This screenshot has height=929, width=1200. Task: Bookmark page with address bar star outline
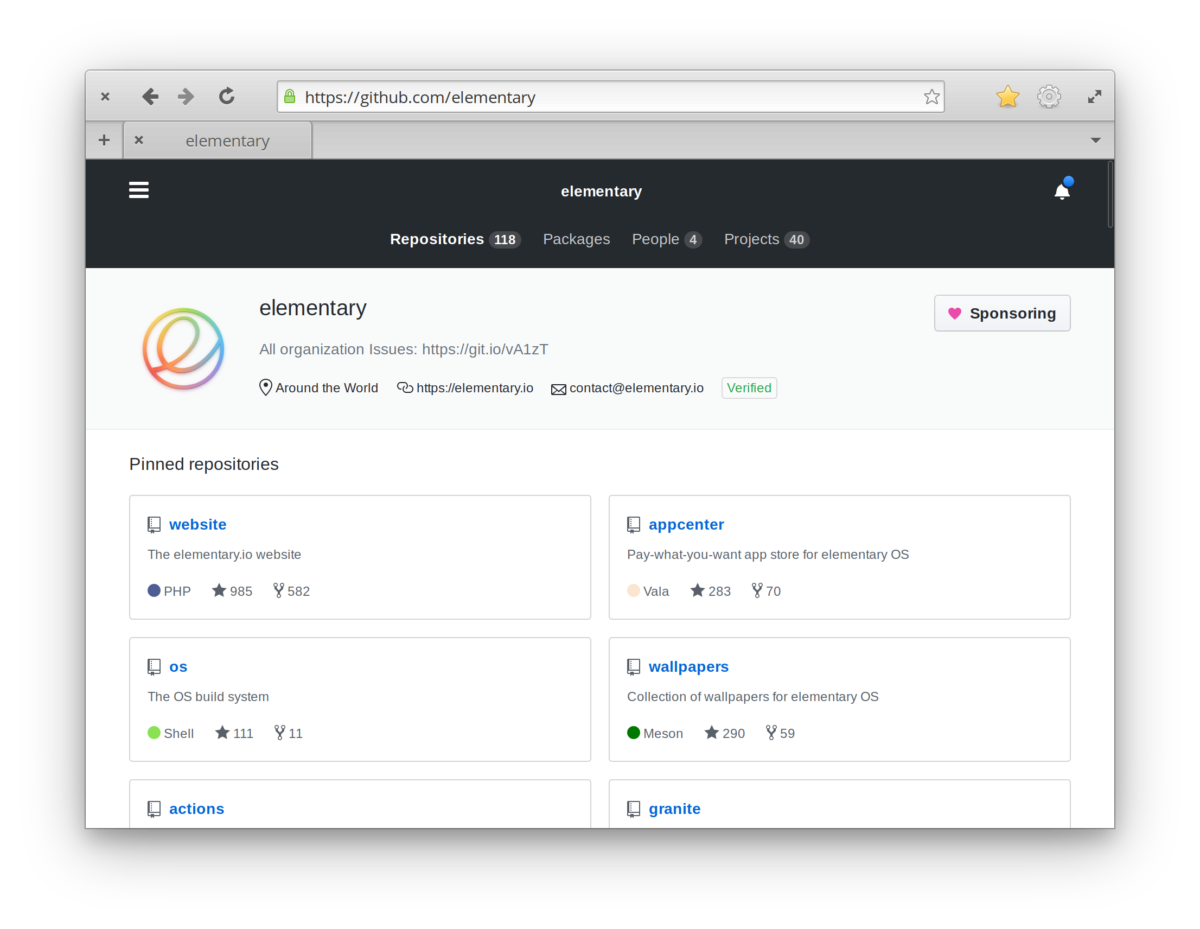[x=932, y=97]
